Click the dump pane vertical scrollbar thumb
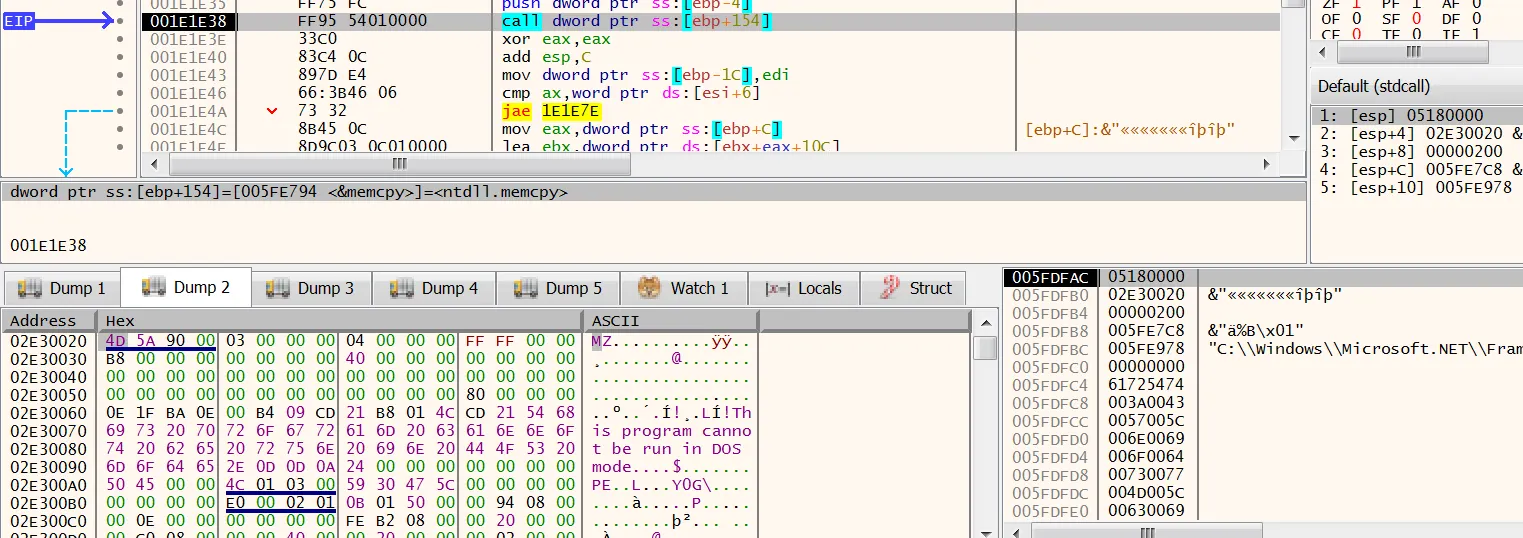This screenshot has height=538, width=1523. coord(985,348)
